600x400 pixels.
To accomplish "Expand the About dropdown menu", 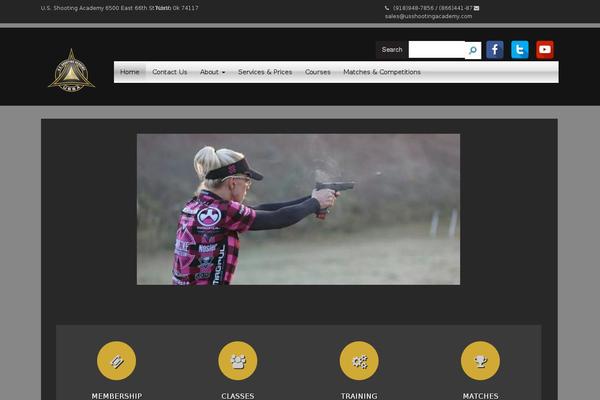I will (x=212, y=72).
